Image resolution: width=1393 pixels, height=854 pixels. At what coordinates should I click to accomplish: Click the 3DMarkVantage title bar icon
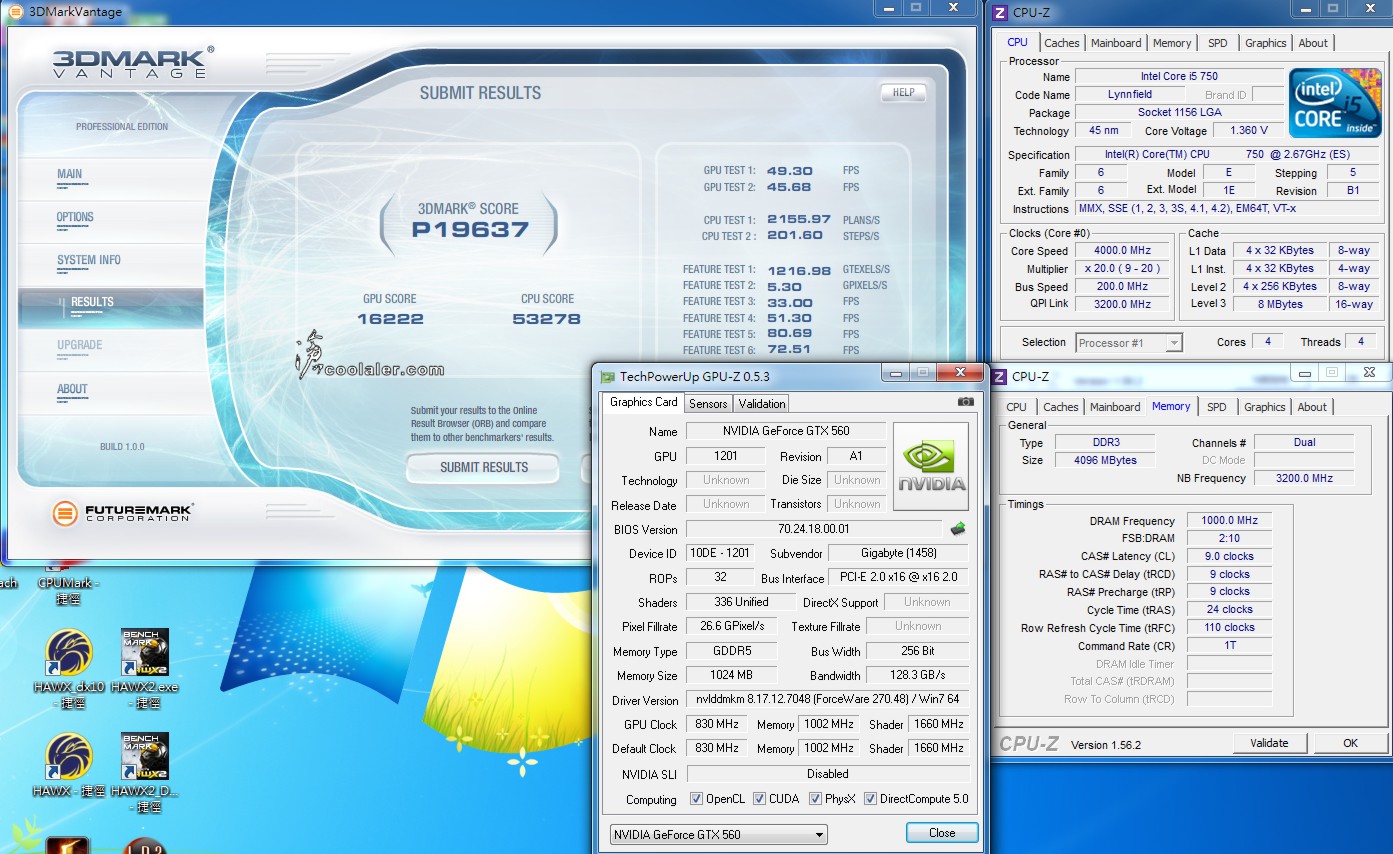15,12
